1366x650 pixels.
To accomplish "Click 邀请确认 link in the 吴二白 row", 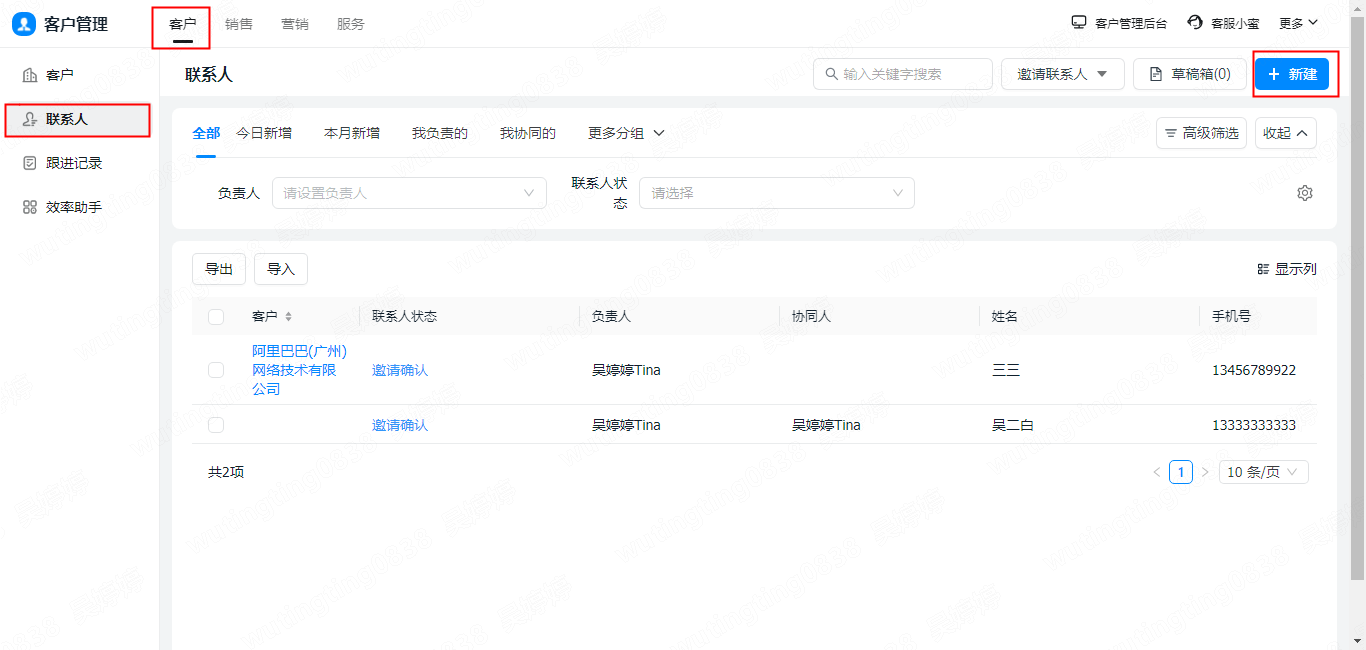I will point(400,425).
